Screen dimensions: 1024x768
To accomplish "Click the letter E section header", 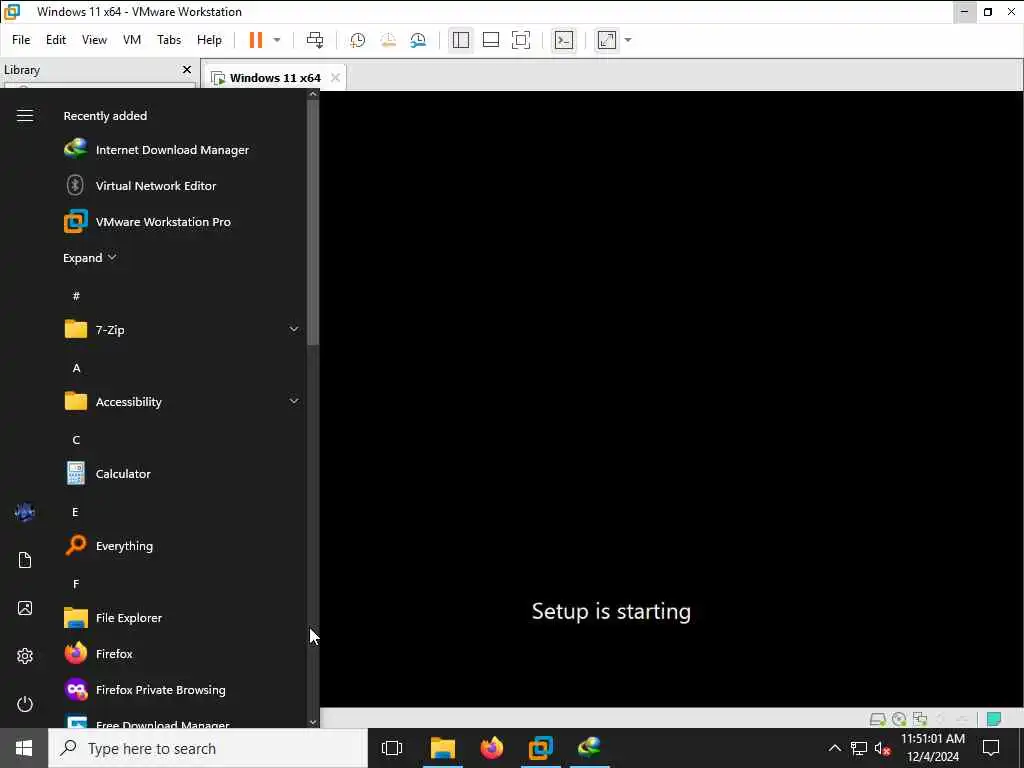I will (x=76, y=511).
